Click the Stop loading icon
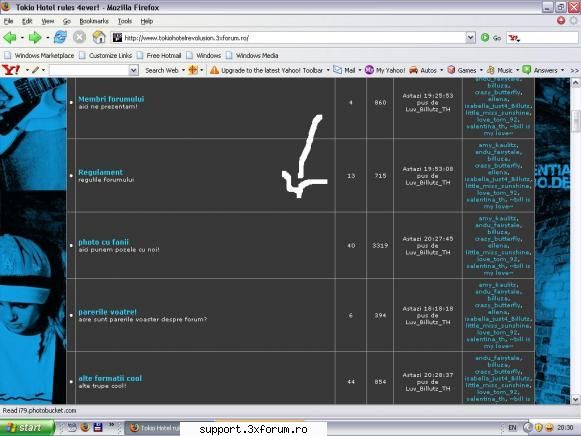 pos(79,37)
